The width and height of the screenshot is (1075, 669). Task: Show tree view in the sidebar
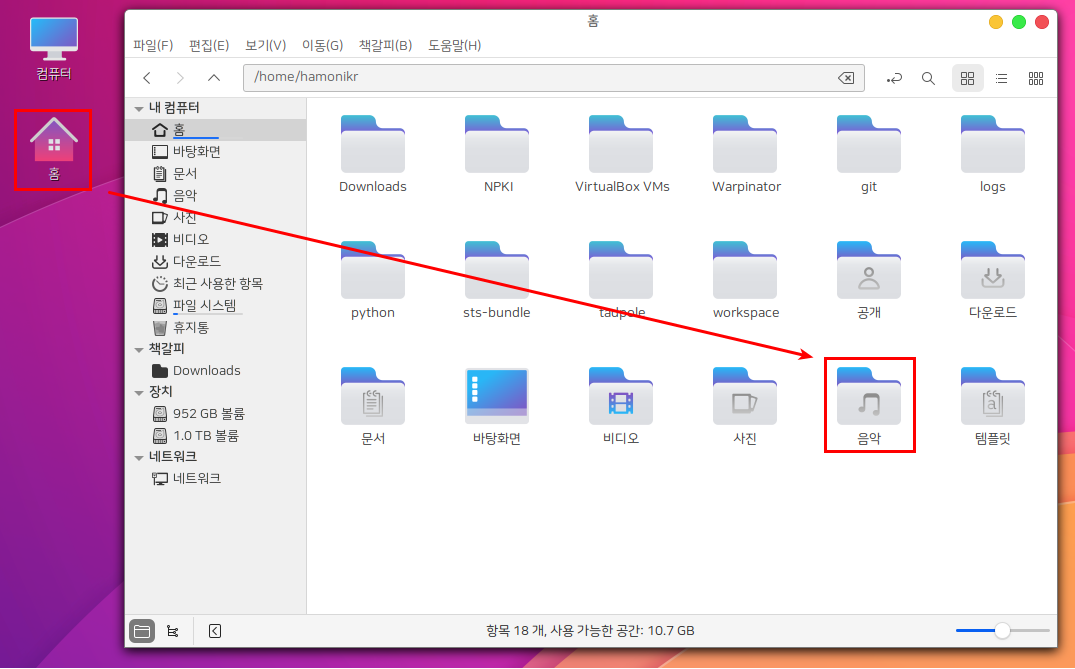click(x=173, y=631)
